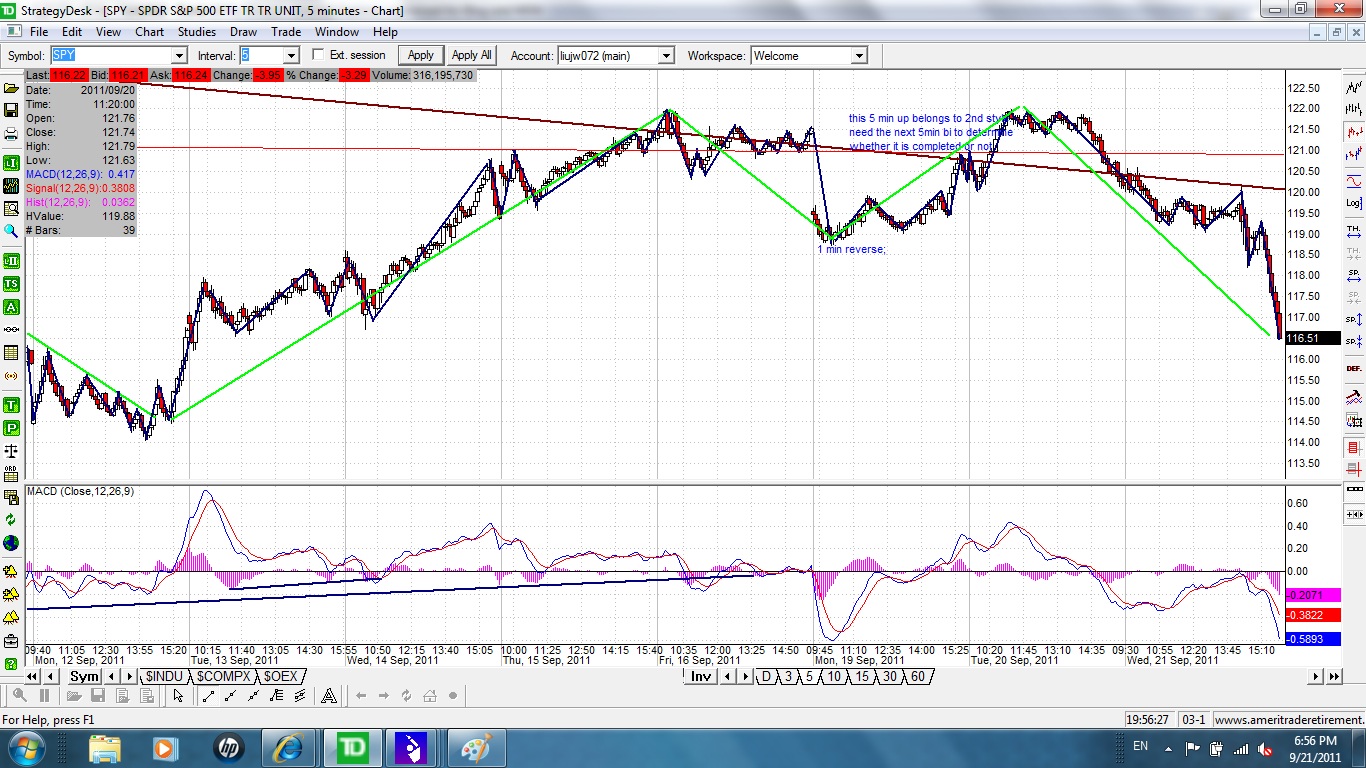Open the TD Ameritrade app in taskbar
Viewport: 1366px width, 768px height.
[351, 747]
